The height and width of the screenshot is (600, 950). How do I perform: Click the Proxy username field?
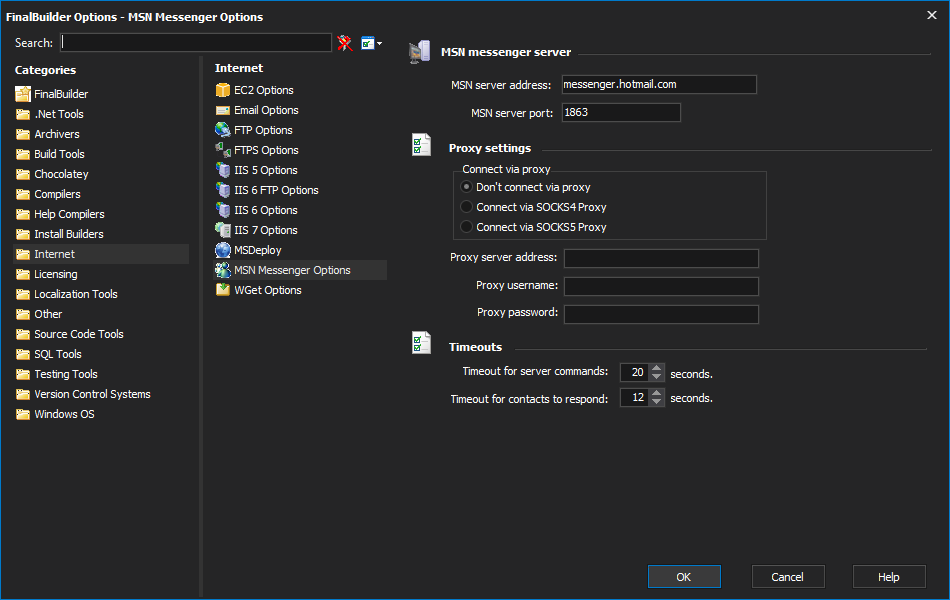point(661,286)
